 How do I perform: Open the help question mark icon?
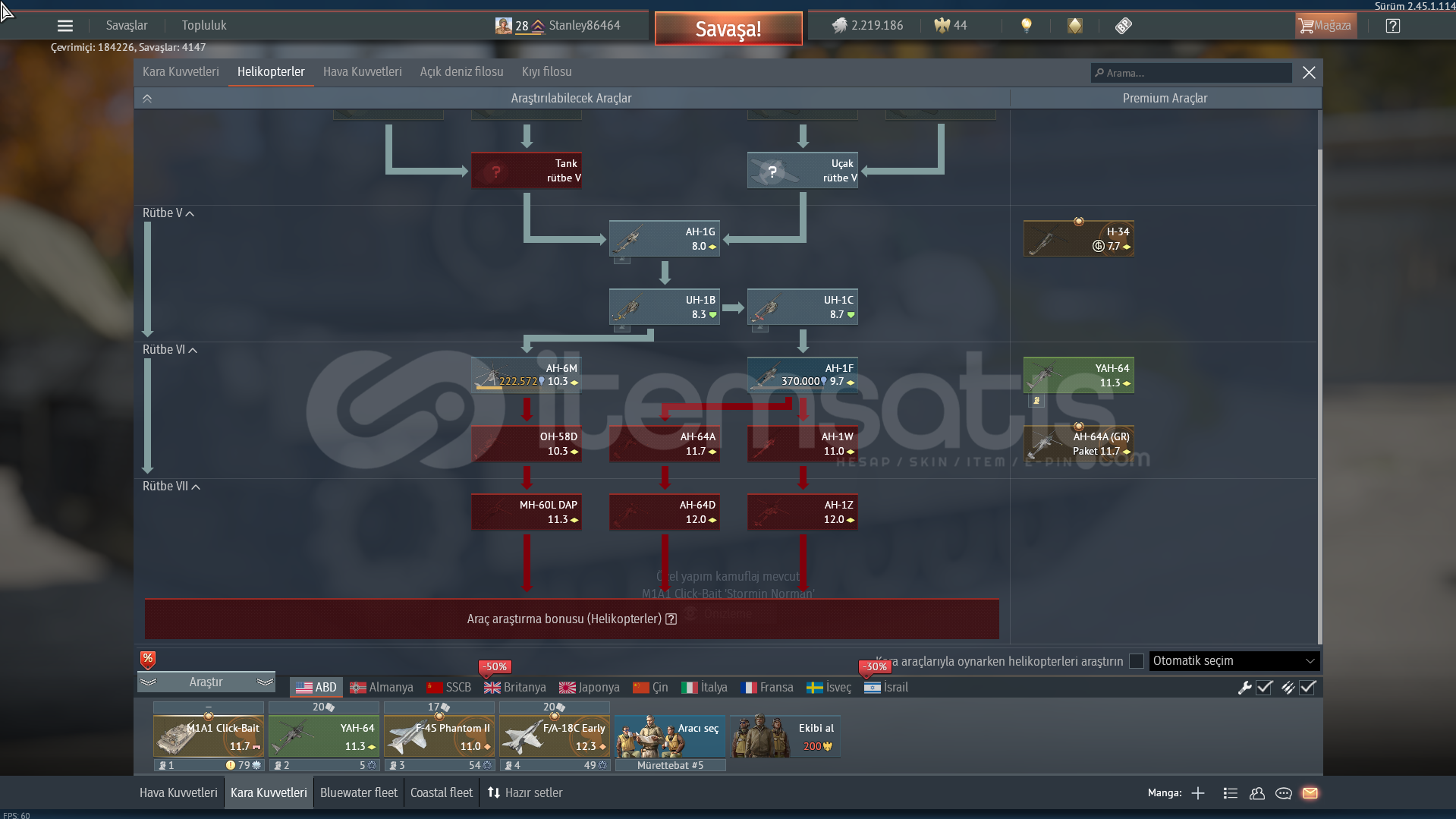click(1393, 26)
